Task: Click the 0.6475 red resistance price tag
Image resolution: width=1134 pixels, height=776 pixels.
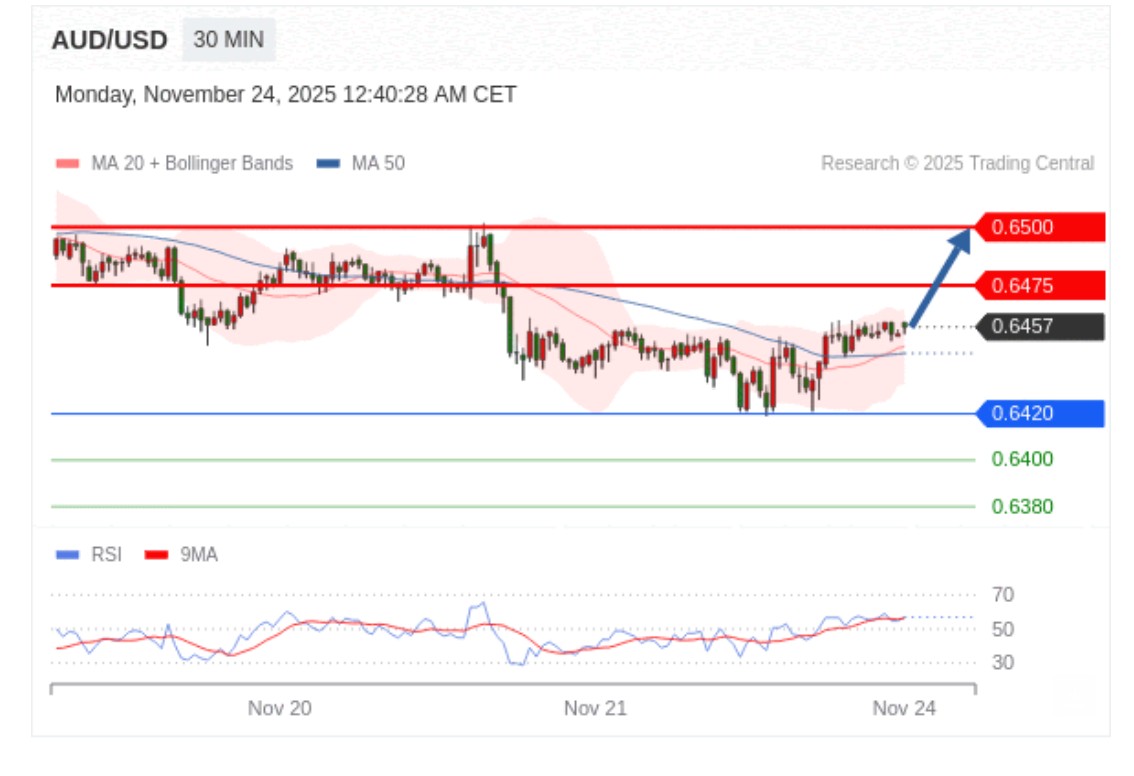Action: 1040,286
